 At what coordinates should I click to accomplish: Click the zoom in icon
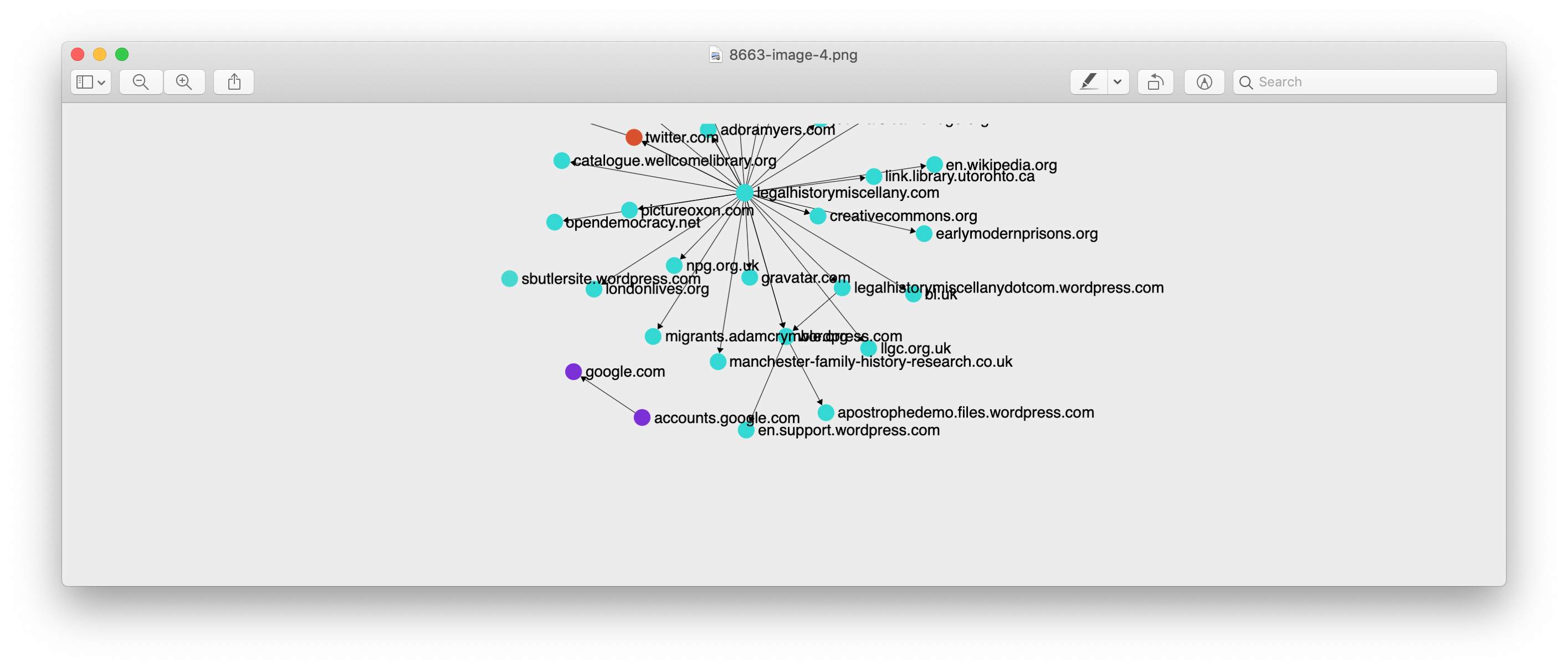184,82
